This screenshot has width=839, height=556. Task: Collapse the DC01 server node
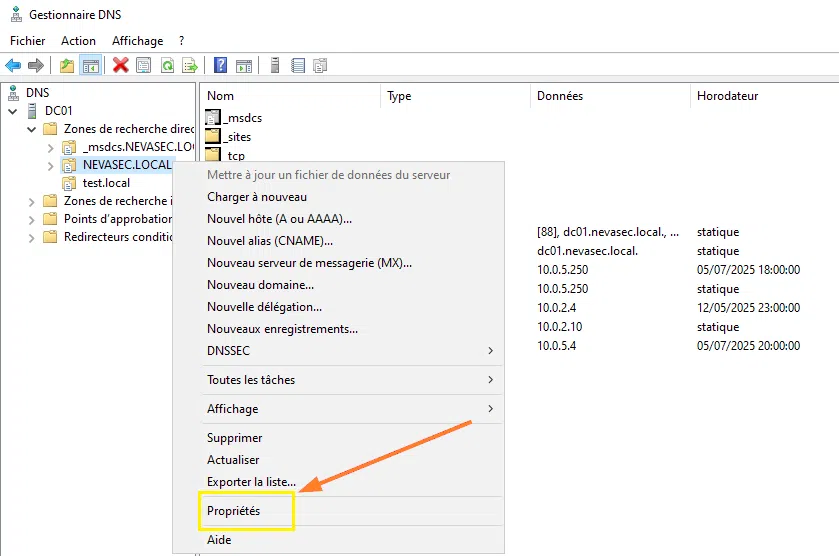tap(12, 111)
